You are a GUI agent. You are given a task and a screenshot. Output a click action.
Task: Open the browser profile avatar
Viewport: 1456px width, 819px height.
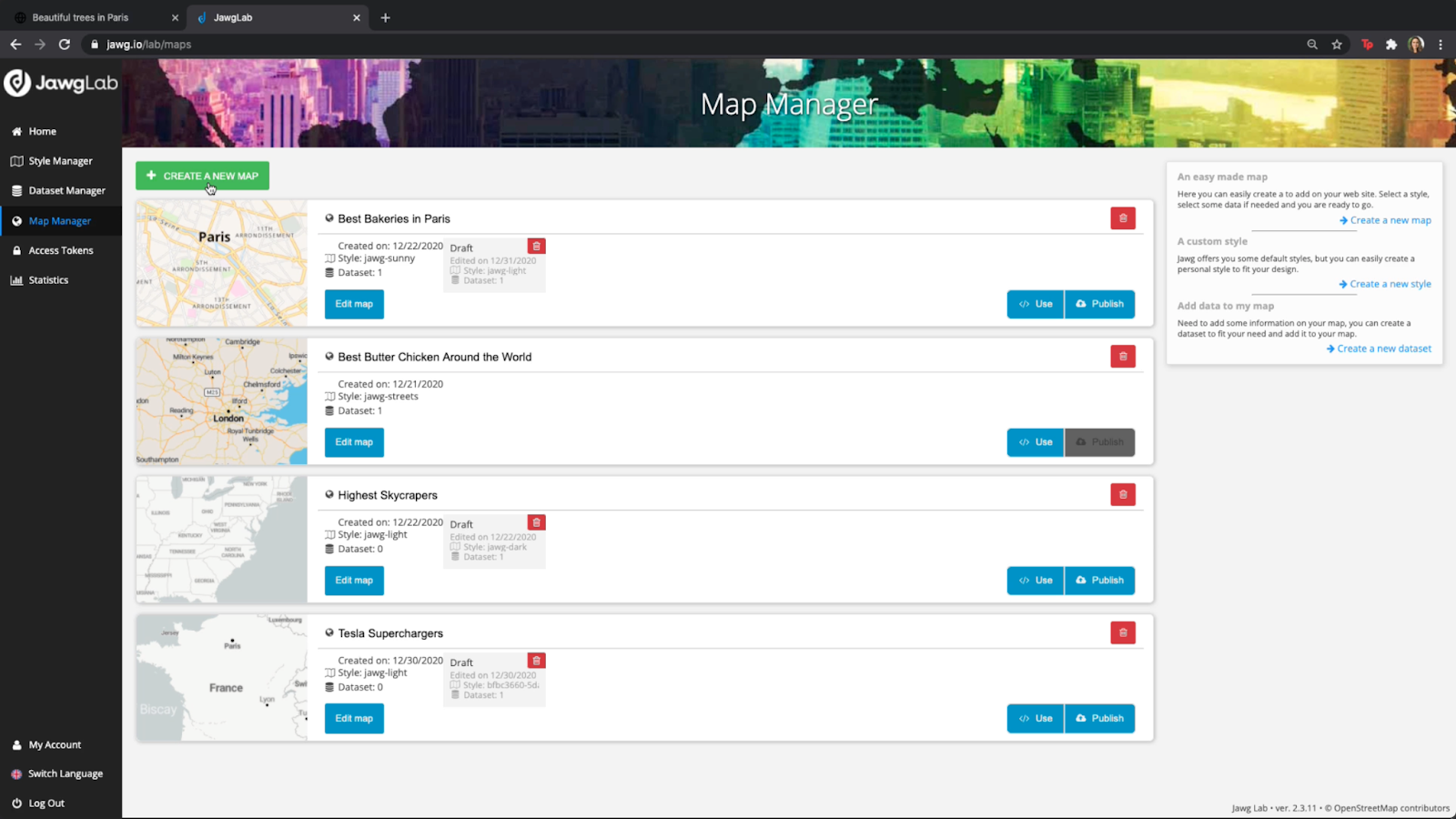click(1416, 44)
